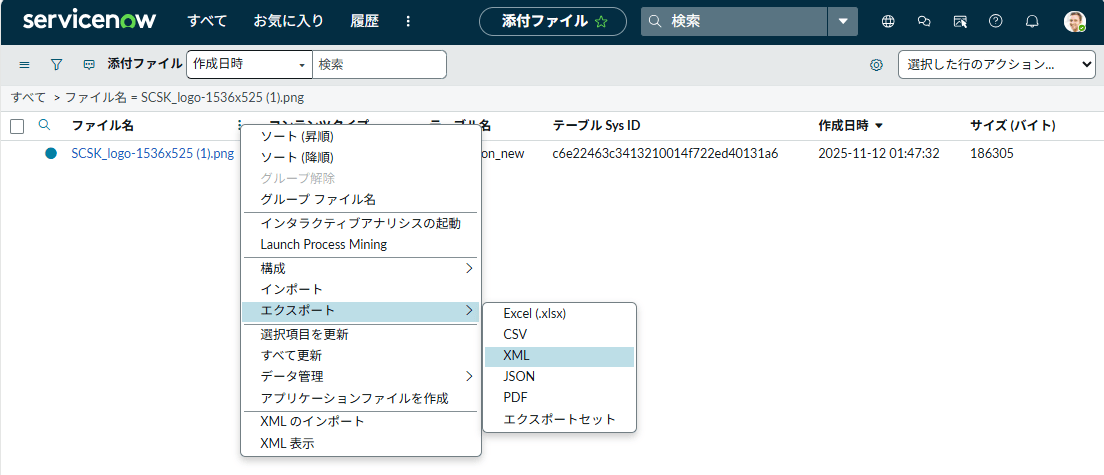The image size is (1104, 475).
Task: Open the help question mark icon
Action: coord(995,21)
